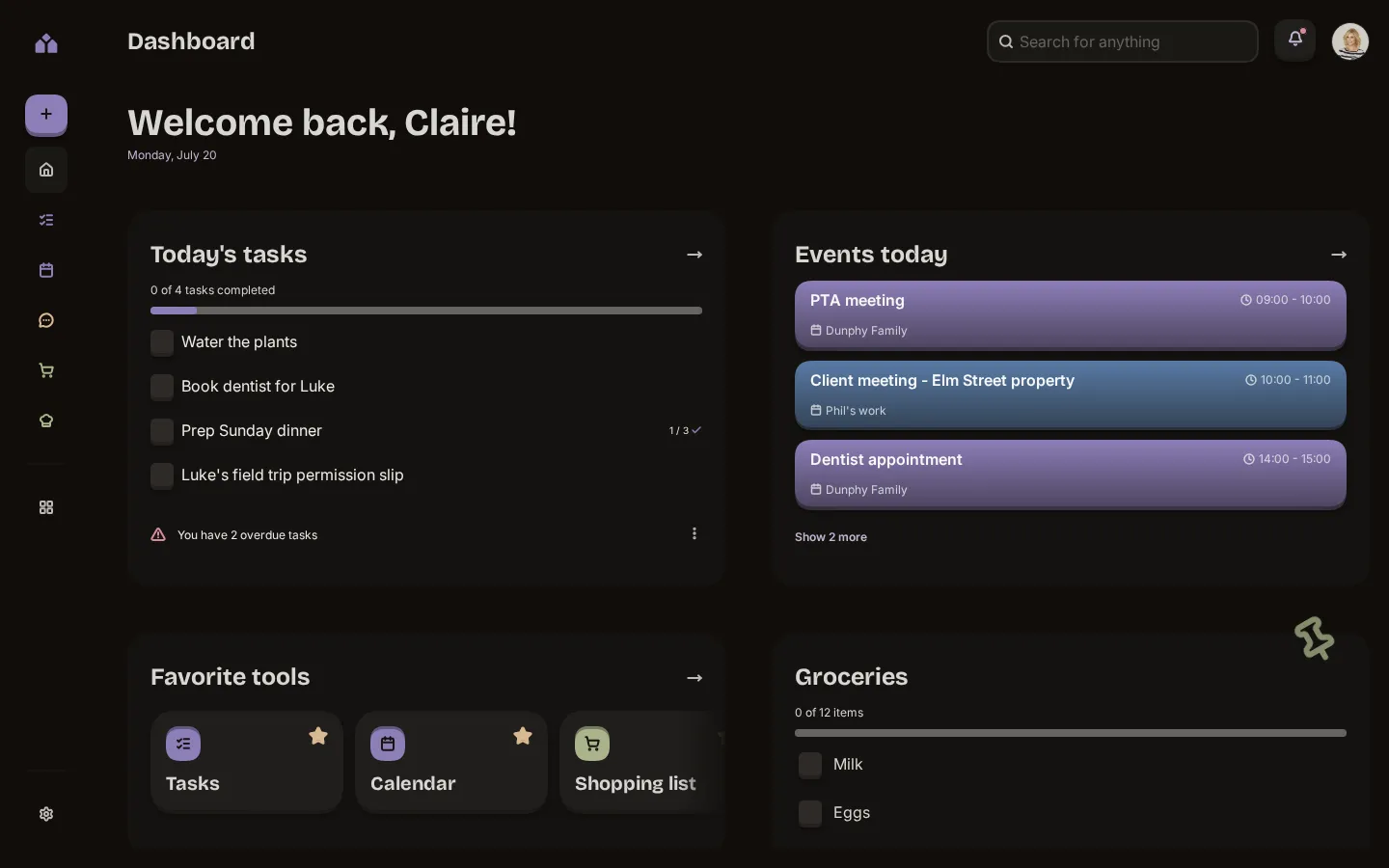Image resolution: width=1389 pixels, height=868 pixels.
Task: Unfavorite the Calendar tool star
Action: 523,736
